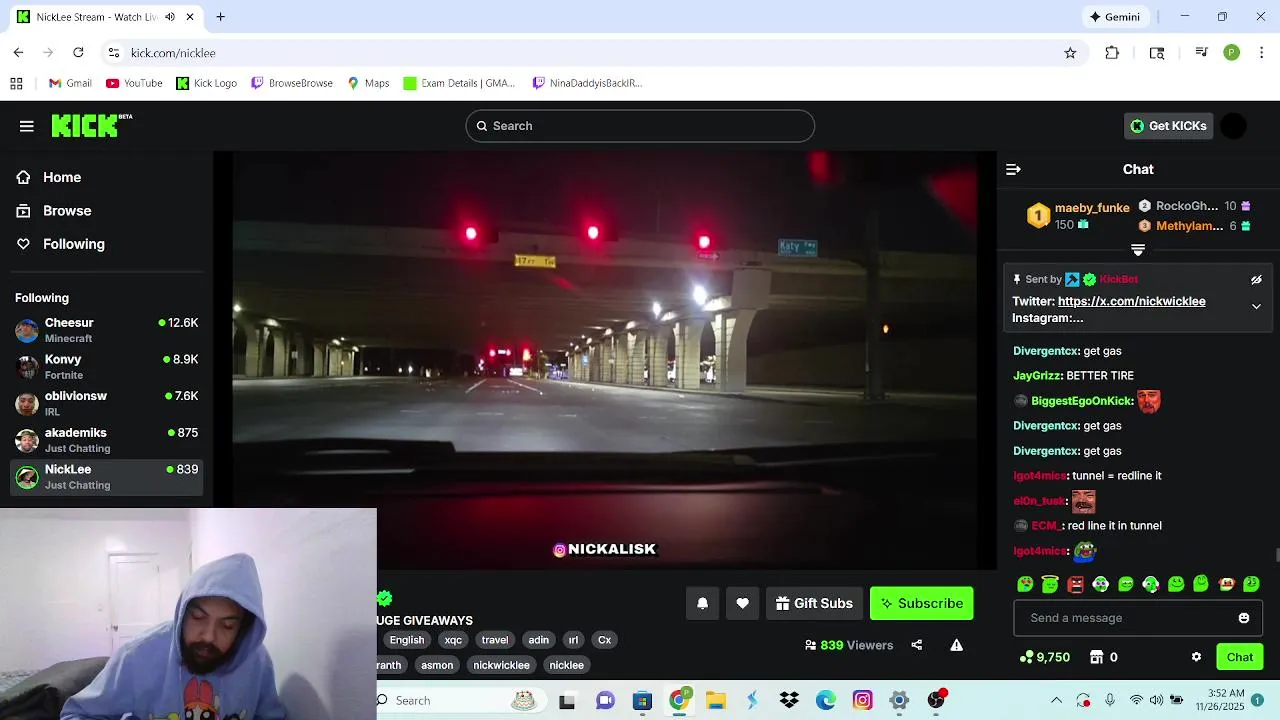Reload the page in Chrome

[x=78, y=53]
